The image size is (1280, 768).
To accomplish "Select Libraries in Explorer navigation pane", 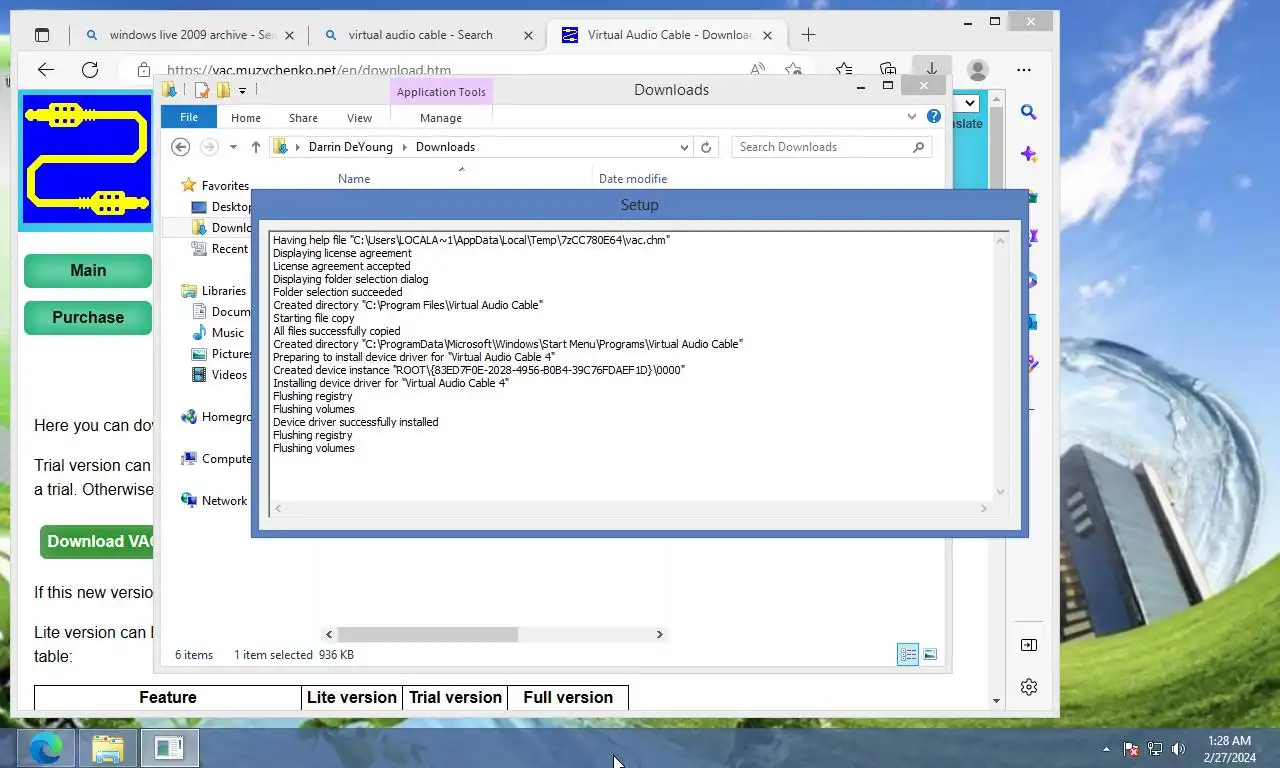I will click(223, 291).
